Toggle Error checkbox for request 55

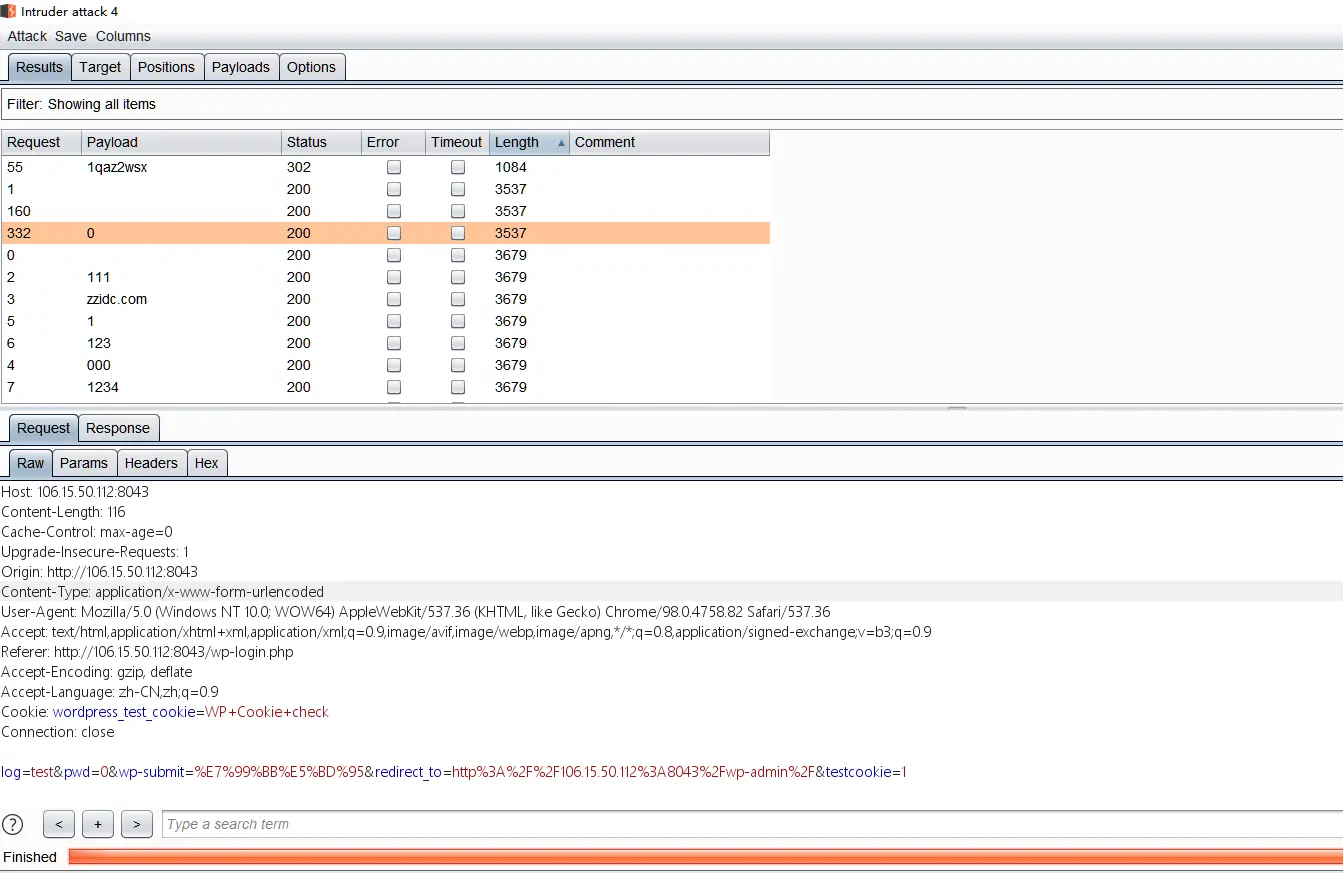point(394,168)
